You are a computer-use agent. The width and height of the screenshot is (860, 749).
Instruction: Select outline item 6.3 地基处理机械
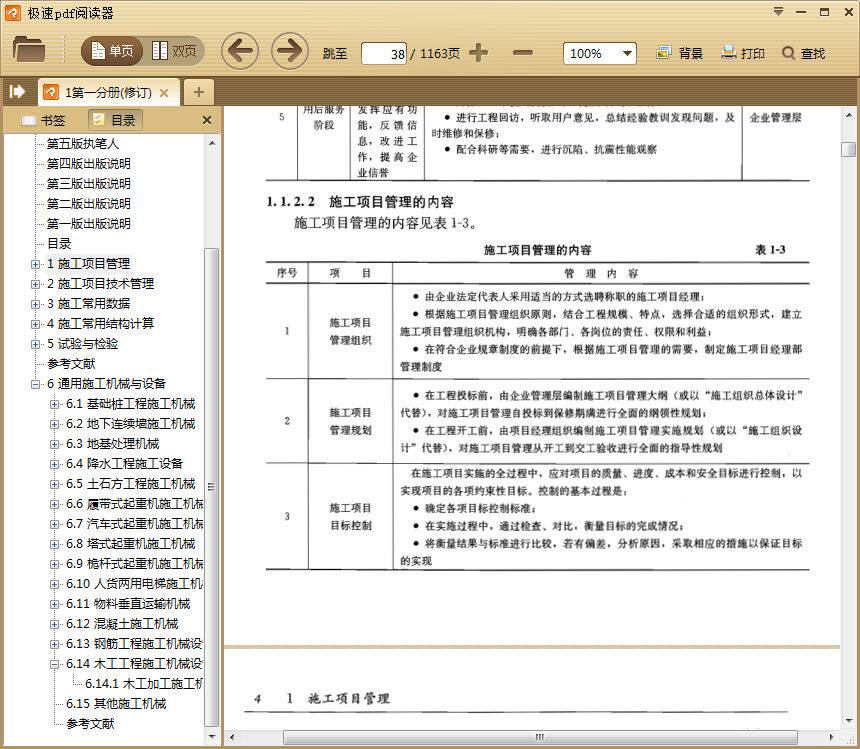pos(112,444)
